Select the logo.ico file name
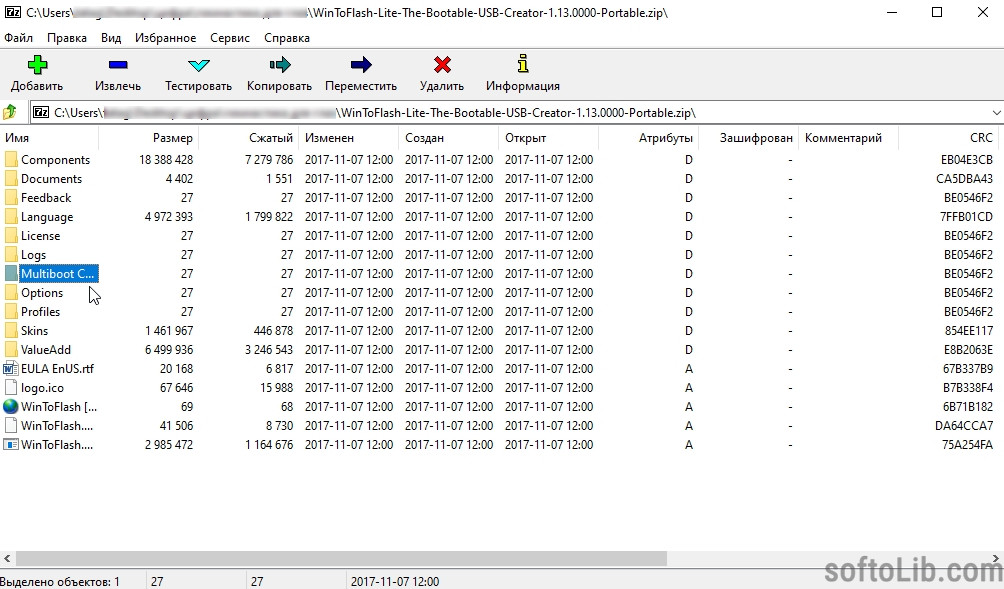1004x589 pixels. (x=42, y=388)
